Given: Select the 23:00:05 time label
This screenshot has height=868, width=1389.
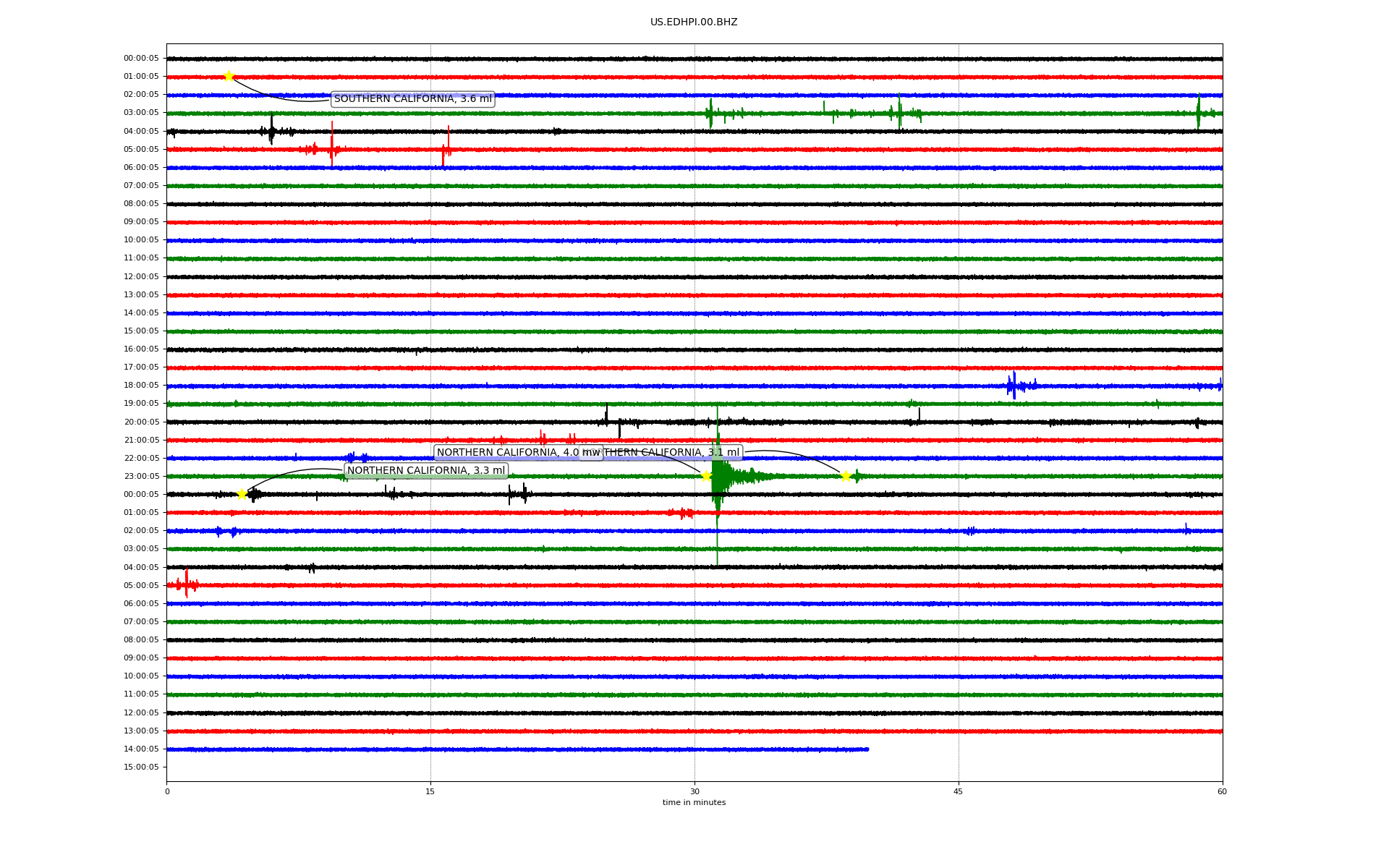Looking at the screenshot, I should point(141,476).
